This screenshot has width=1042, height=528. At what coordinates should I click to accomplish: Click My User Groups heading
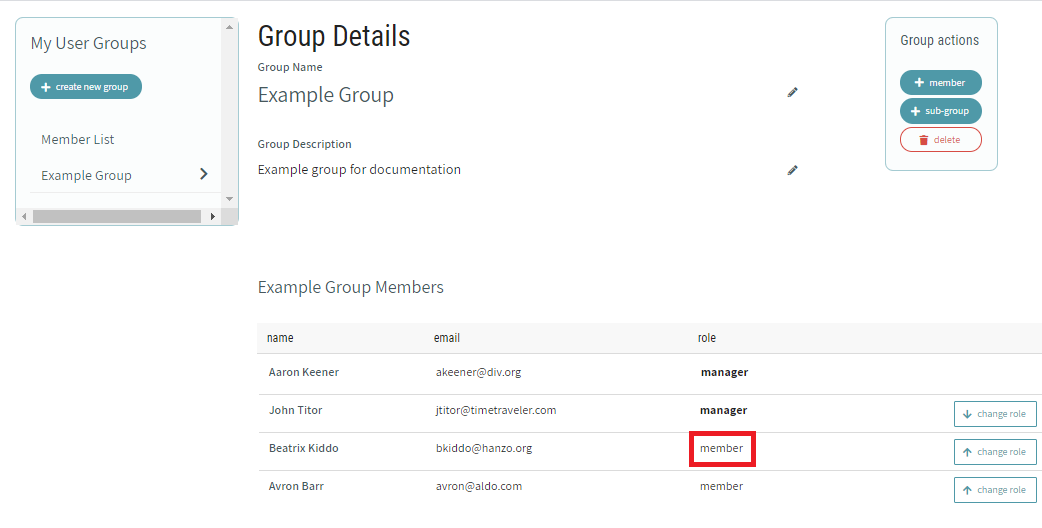coord(88,43)
